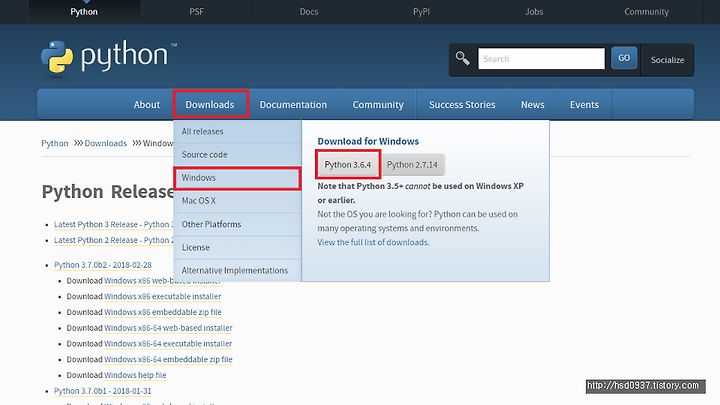Image resolution: width=720 pixels, height=405 pixels.
Task: Focus the Search input field
Action: tap(541, 59)
